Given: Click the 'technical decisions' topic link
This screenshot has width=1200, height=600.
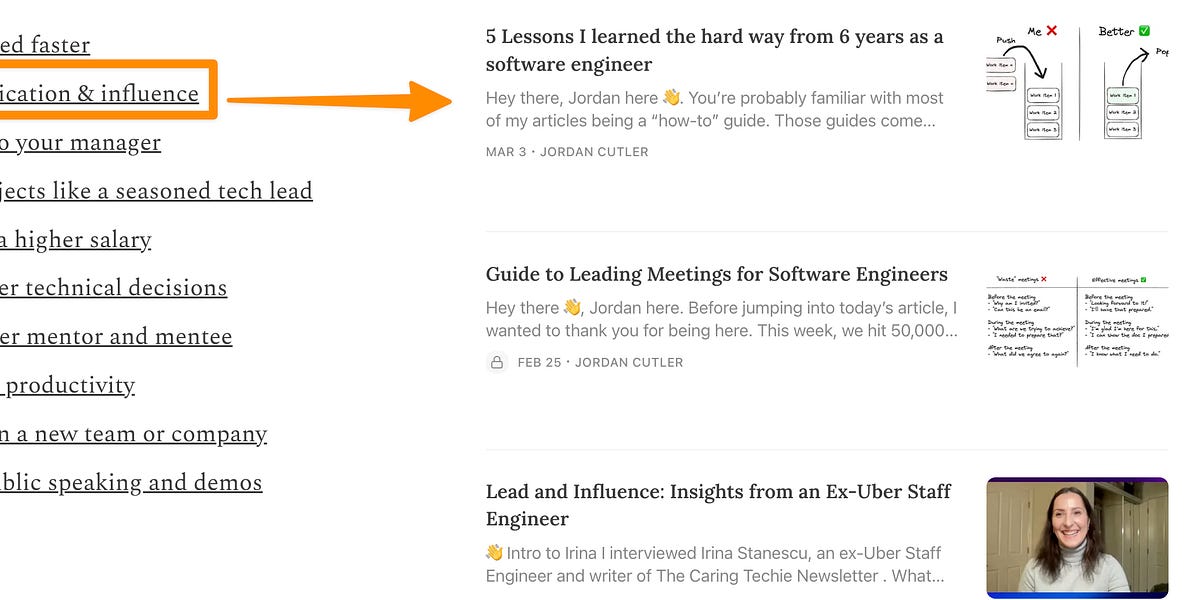Looking at the screenshot, I should 113,287.
